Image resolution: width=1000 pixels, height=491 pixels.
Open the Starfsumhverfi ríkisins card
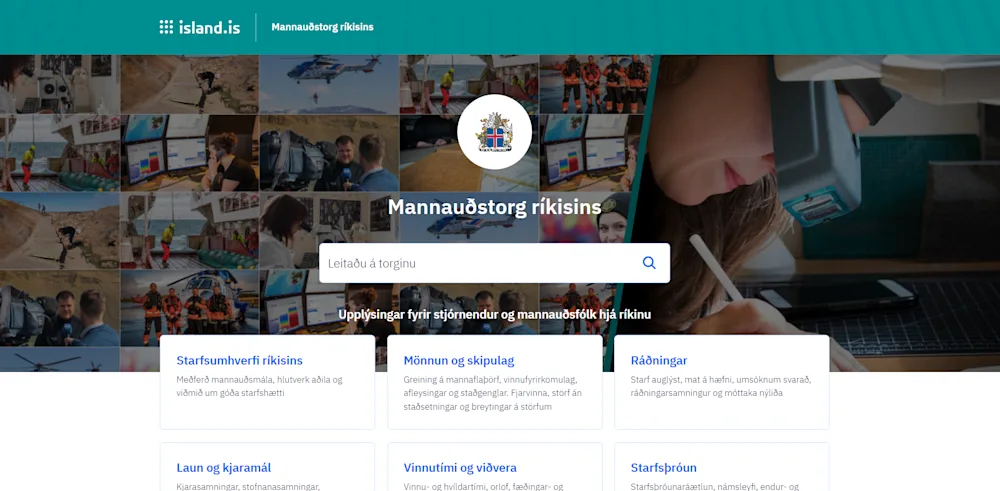267,382
